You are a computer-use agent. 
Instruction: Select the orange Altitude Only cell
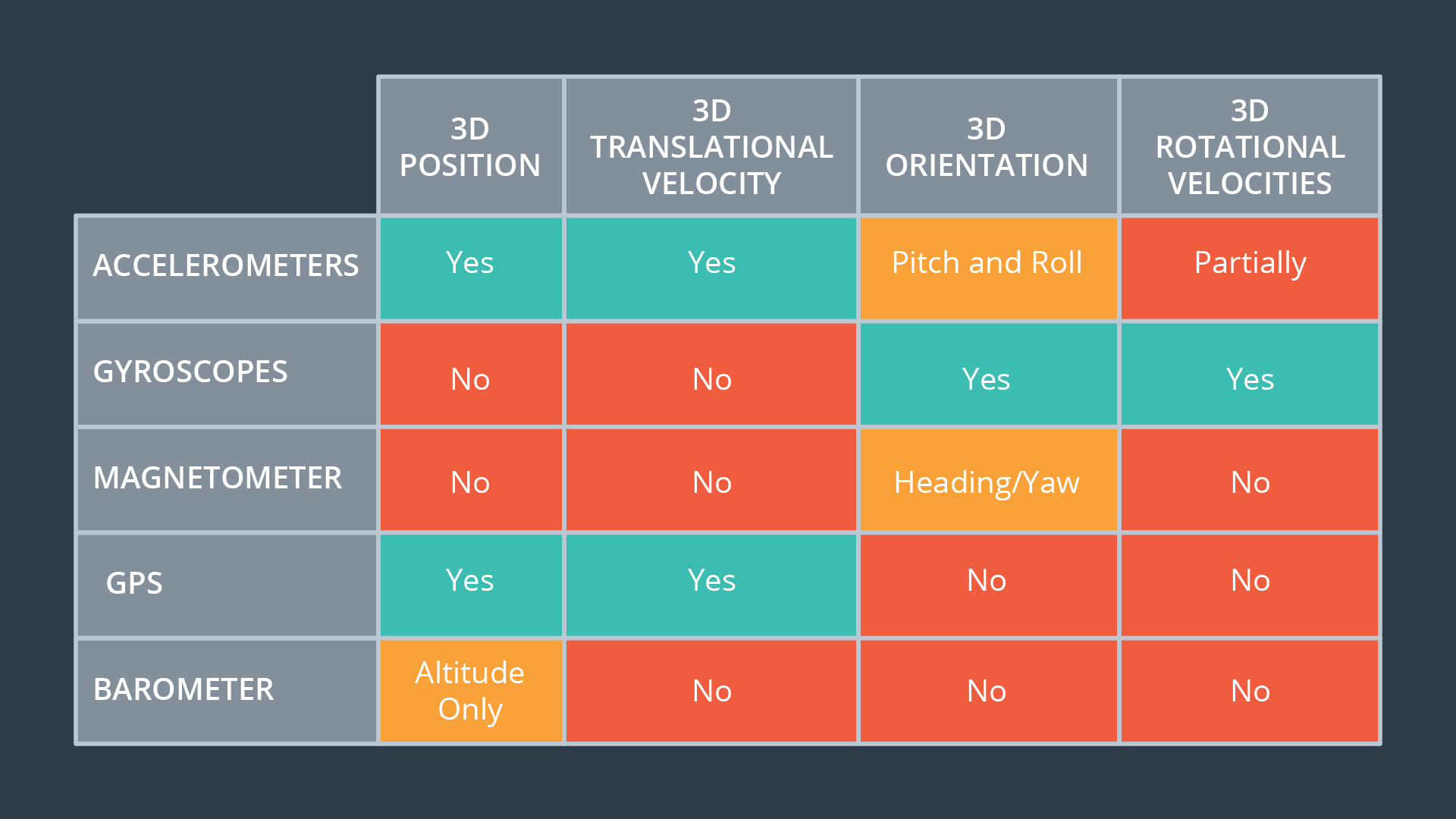tap(470, 691)
